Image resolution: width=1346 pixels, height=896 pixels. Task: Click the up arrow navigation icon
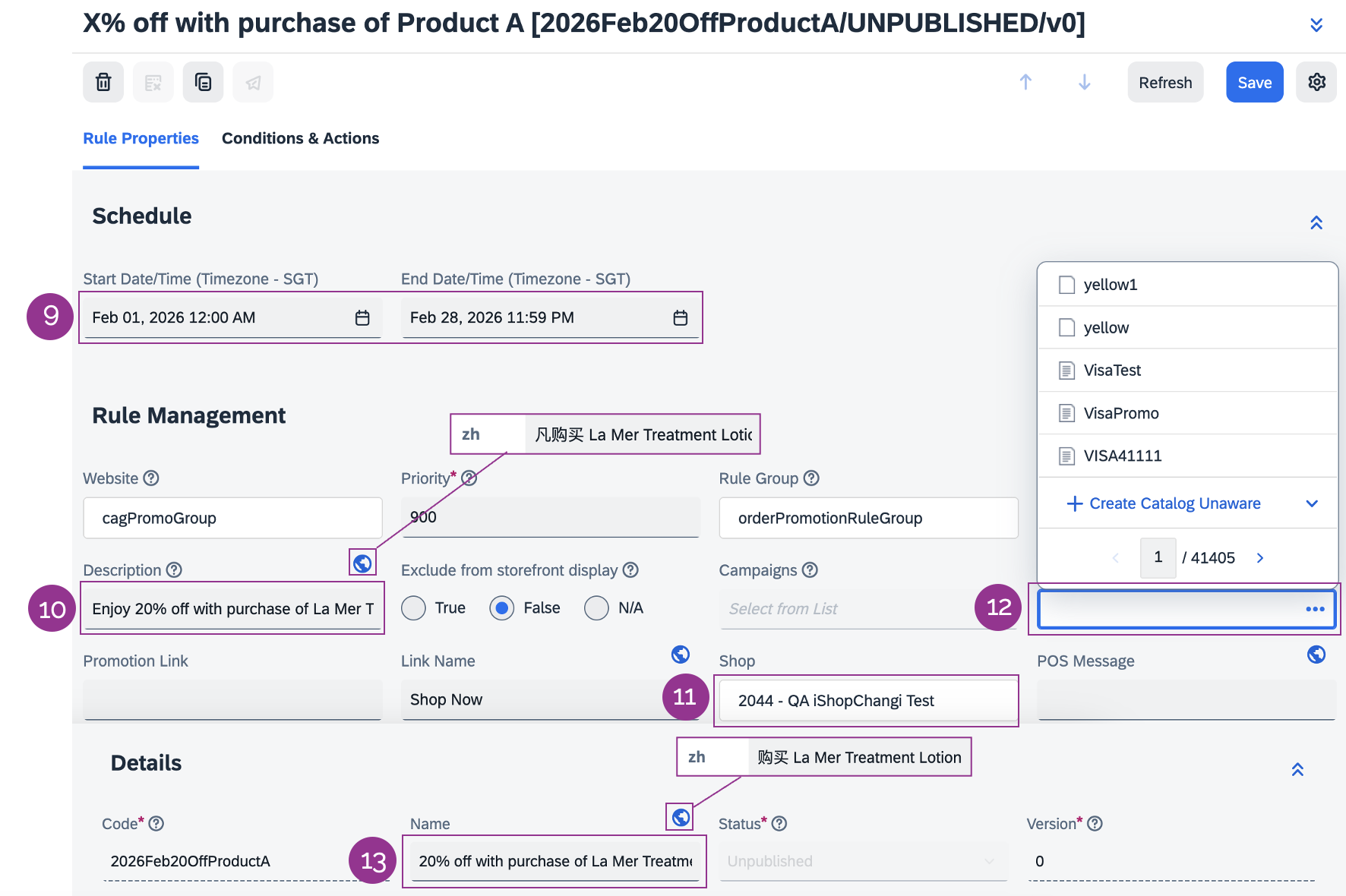tap(1025, 82)
